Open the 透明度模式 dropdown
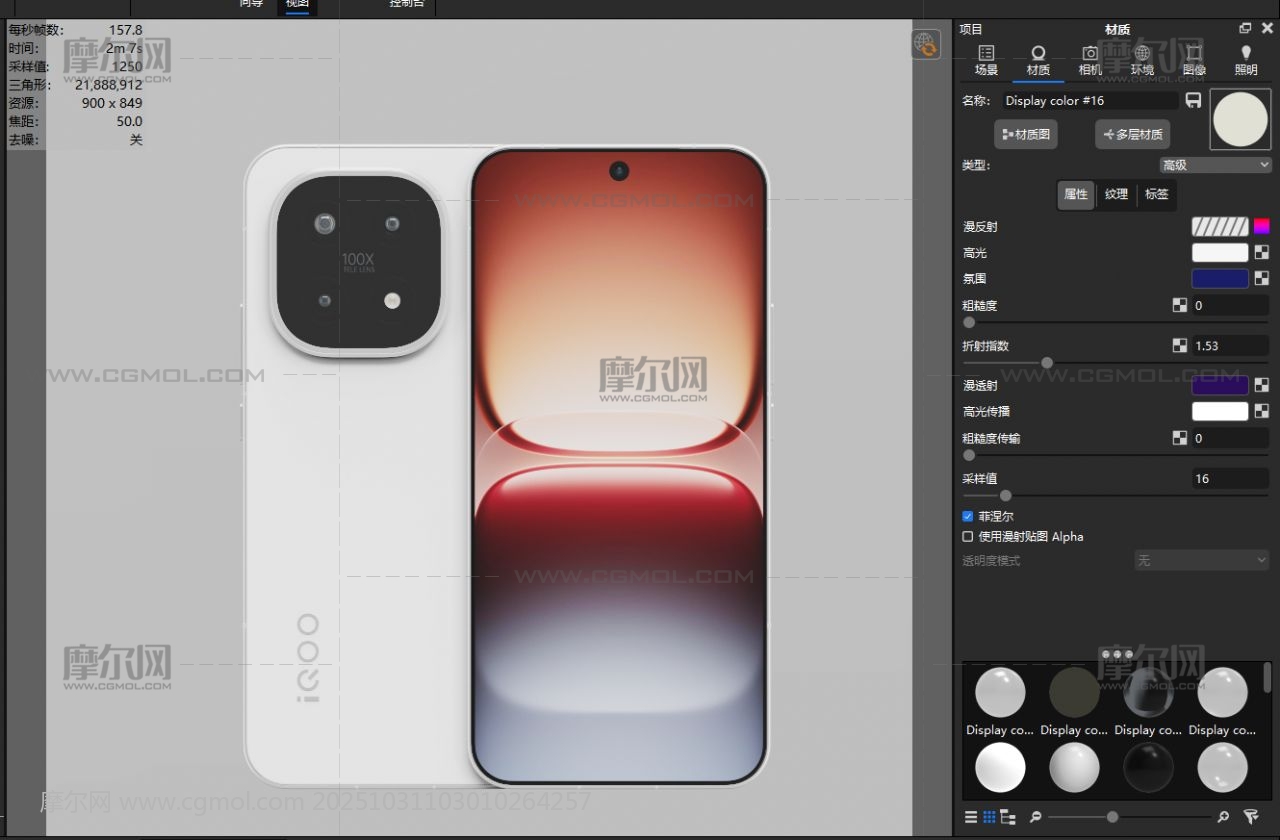Viewport: 1280px width, 840px height. tap(1201, 561)
